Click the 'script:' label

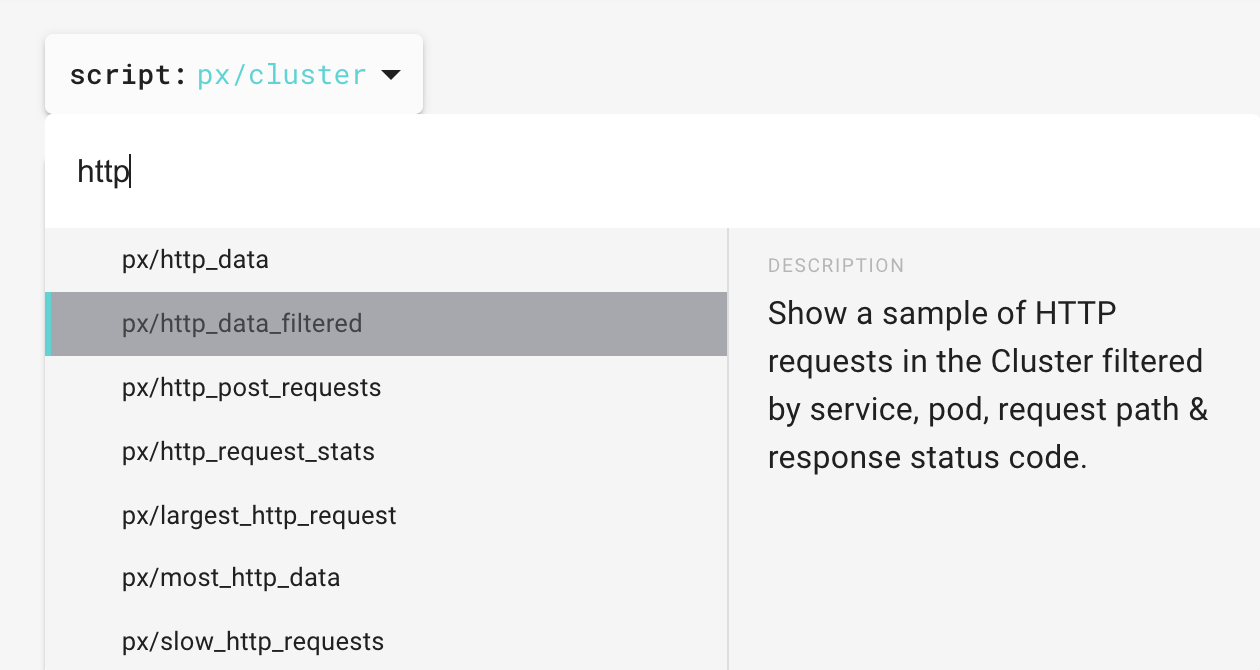[128, 75]
